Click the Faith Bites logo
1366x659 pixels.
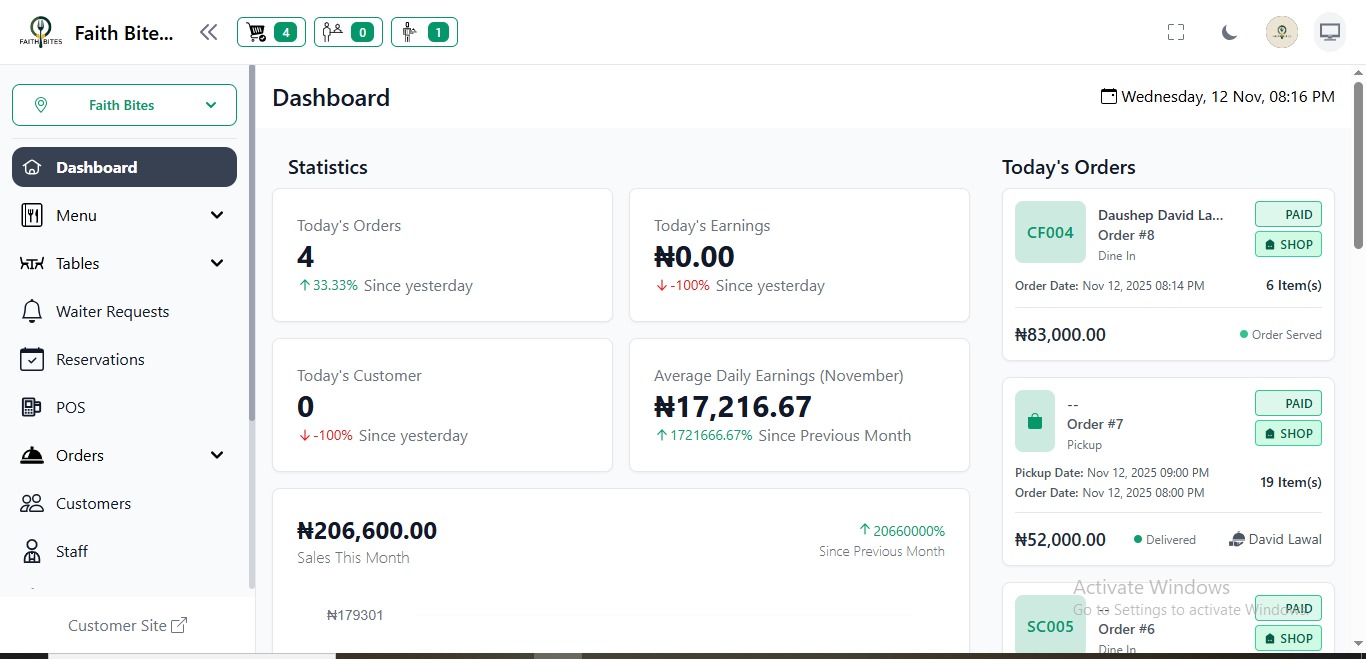click(x=40, y=32)
